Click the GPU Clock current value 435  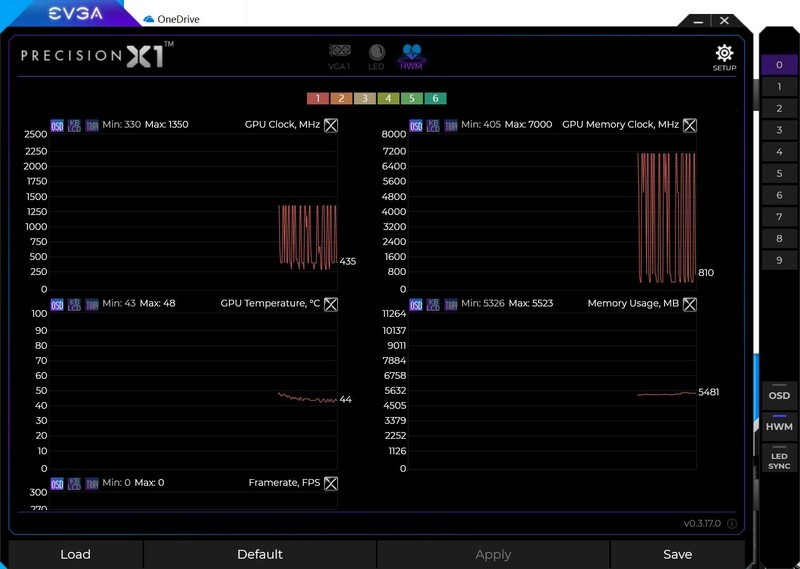[x=347, y=261]
